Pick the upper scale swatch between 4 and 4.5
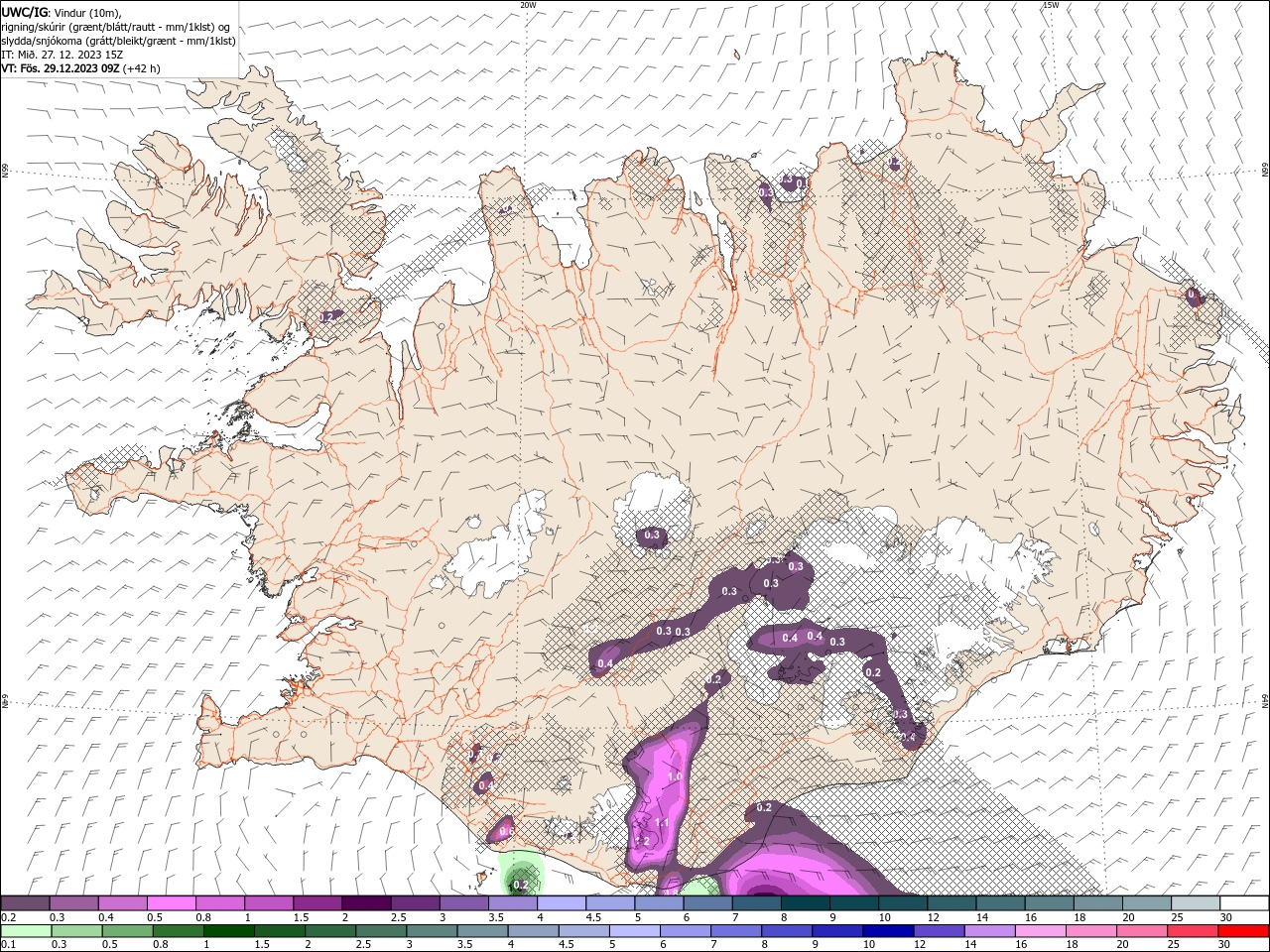Screen dimensions: 1270x952 click(x=562, y=903)
